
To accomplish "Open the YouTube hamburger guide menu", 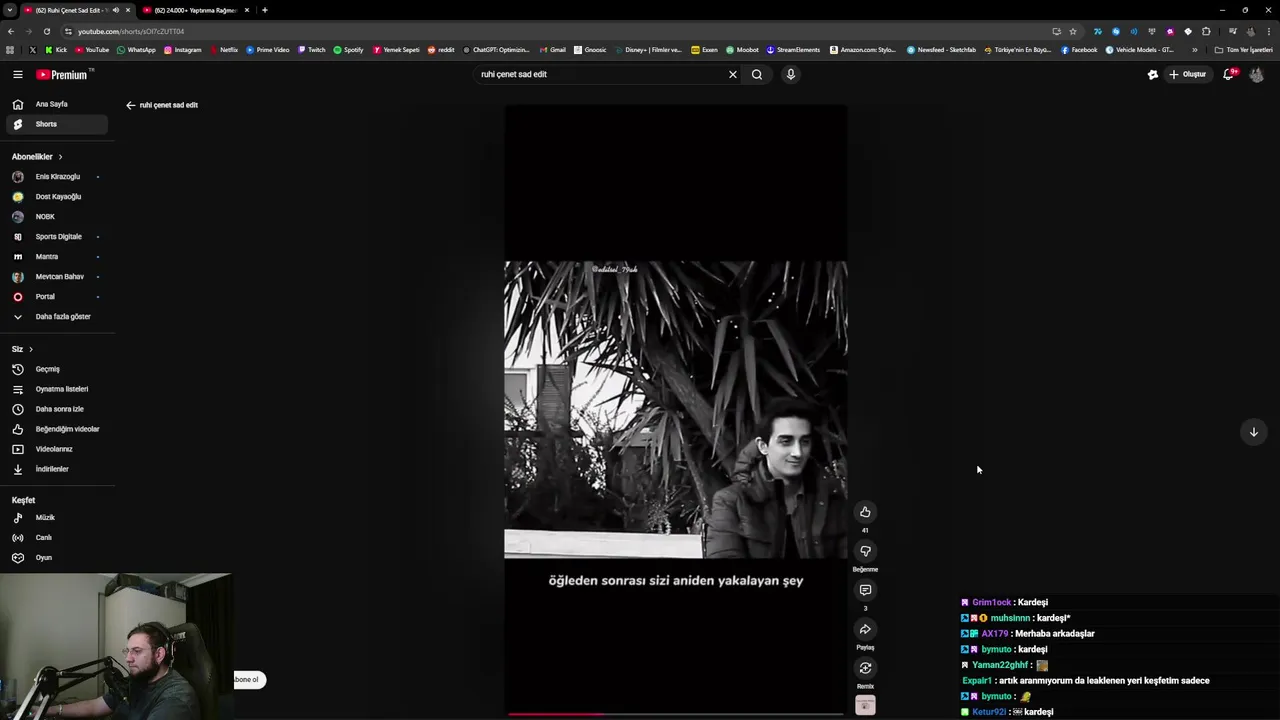I will tap(18, 74).
